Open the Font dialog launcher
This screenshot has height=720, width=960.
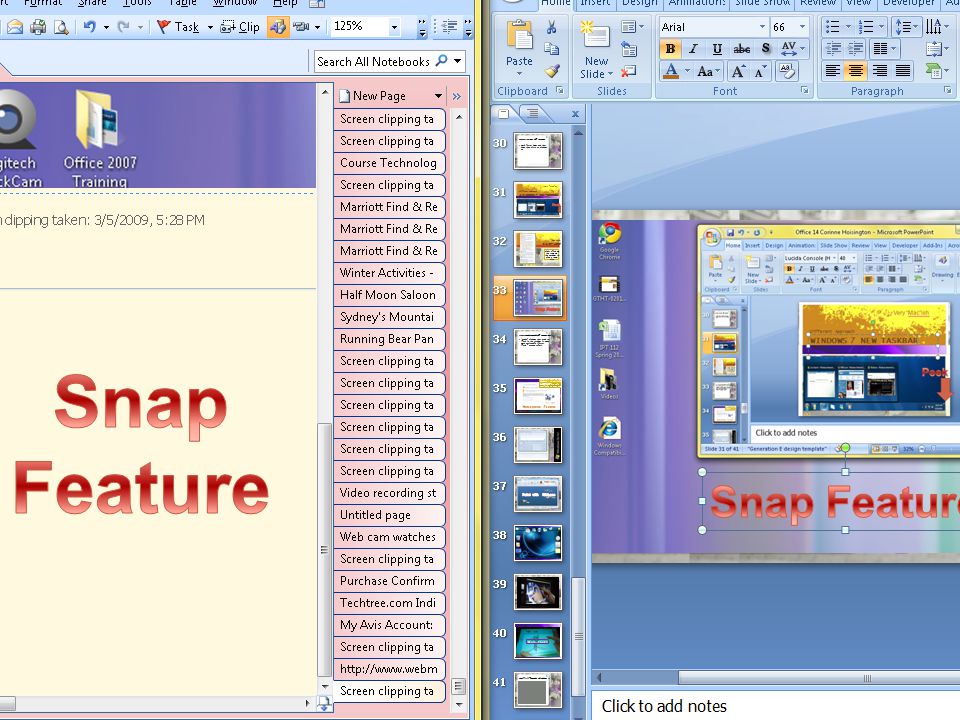pos(804,91)
